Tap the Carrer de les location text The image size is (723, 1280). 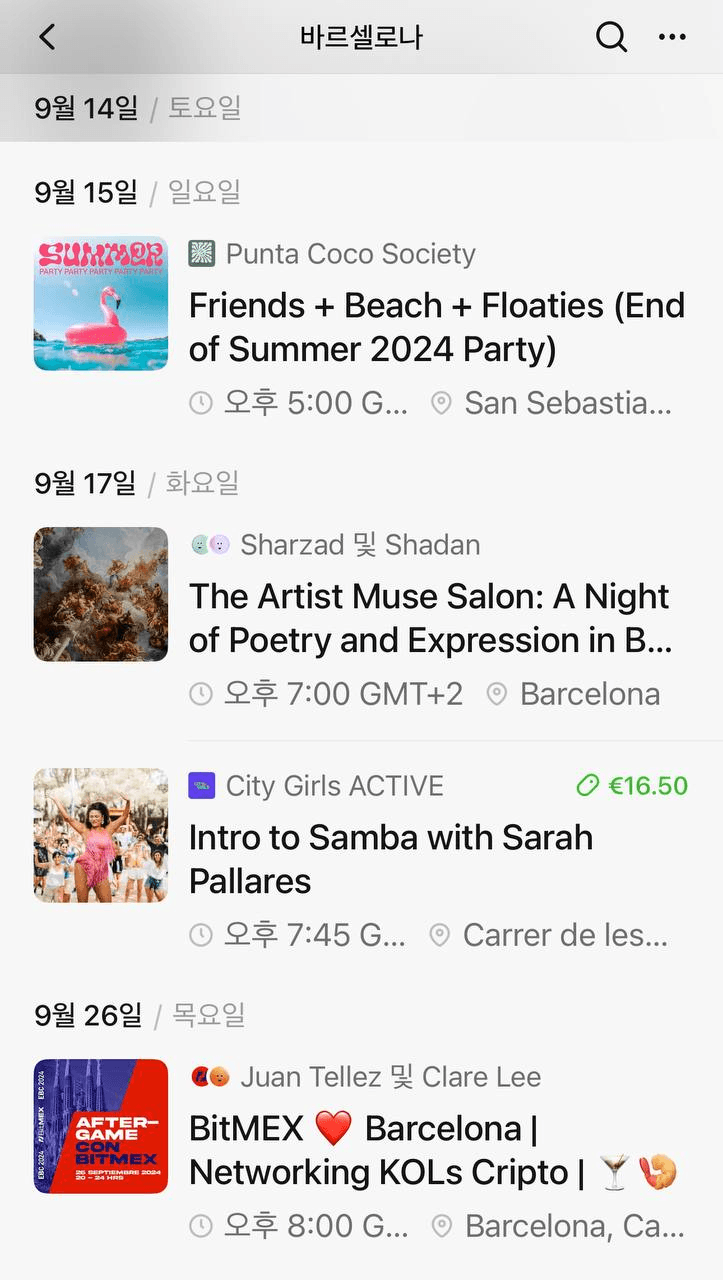pos(565,935)
